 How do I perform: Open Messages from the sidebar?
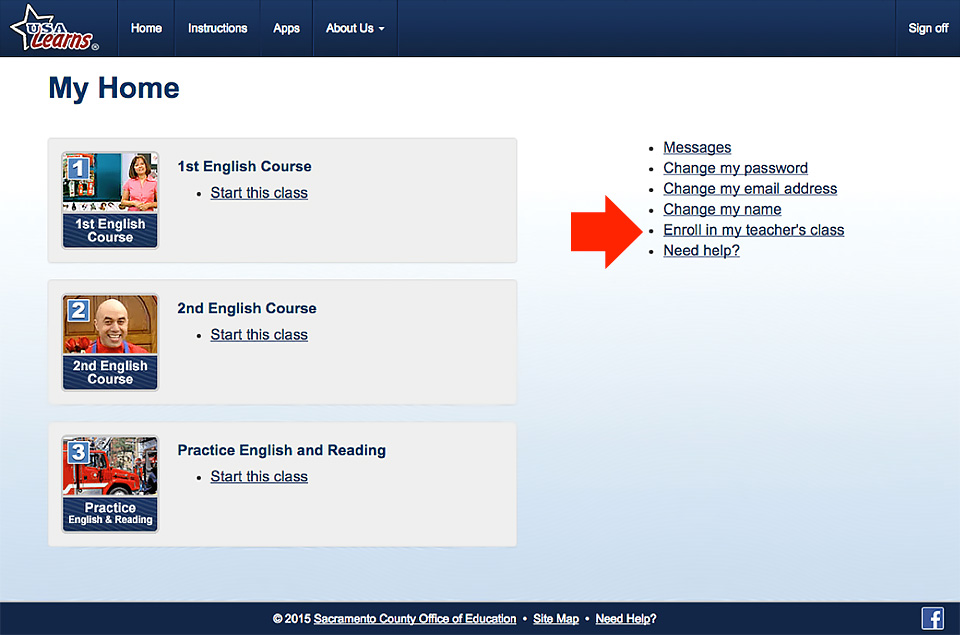point(697,147)
